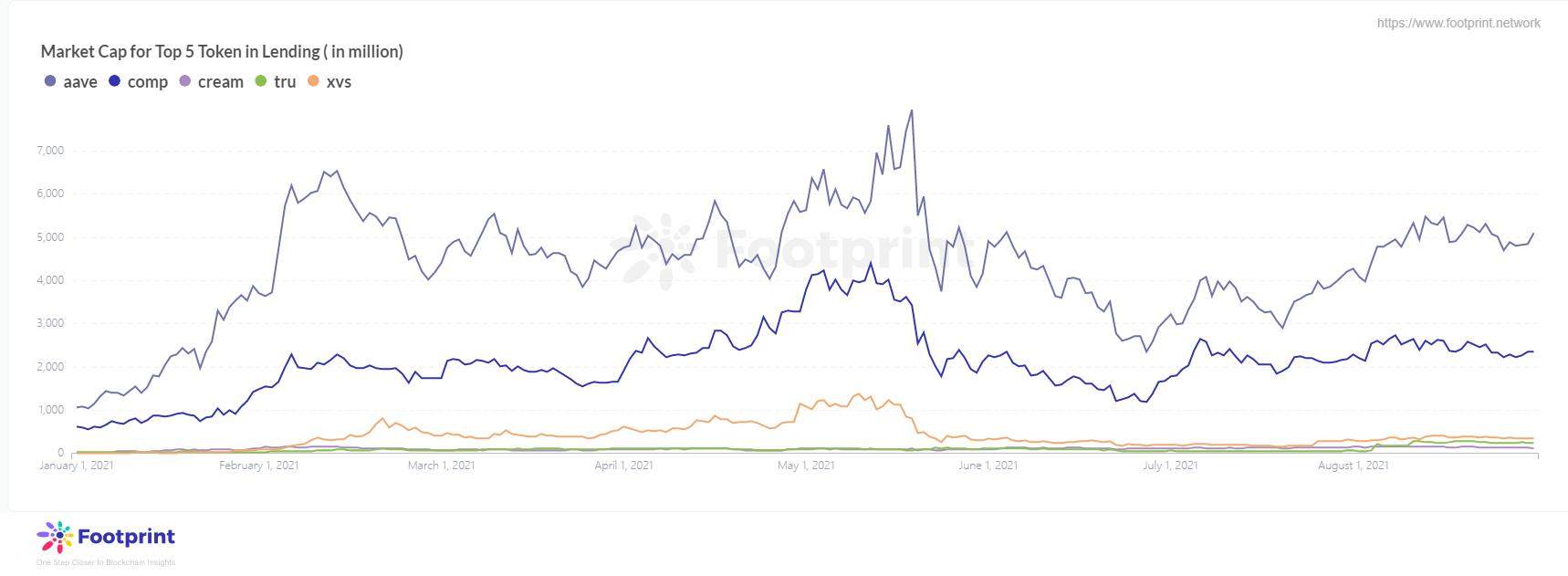1568x576 pixels.
Task: Toggle the tru series label
Action: click(x=285, y=82)
